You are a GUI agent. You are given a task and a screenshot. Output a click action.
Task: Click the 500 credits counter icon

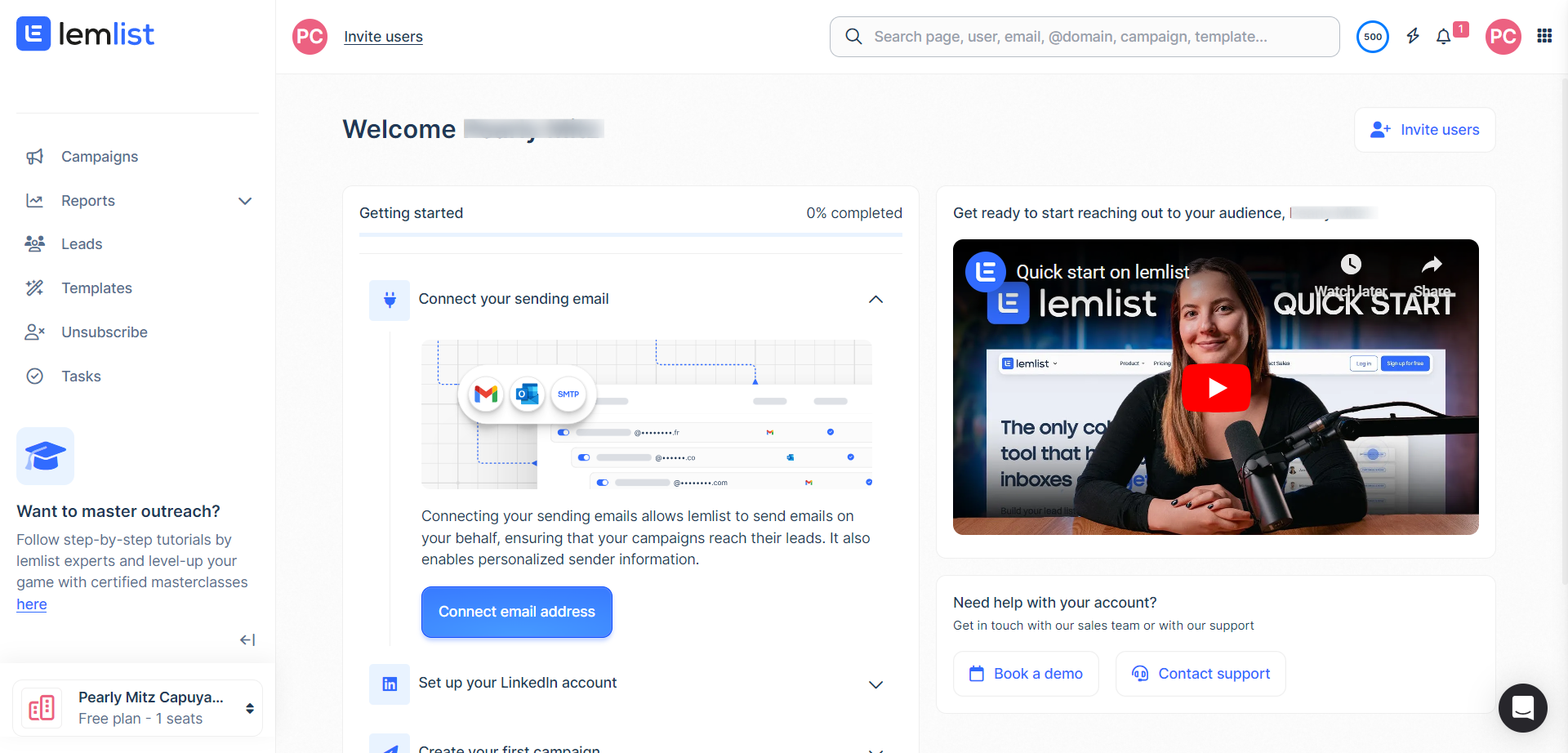pos(1373,37)
